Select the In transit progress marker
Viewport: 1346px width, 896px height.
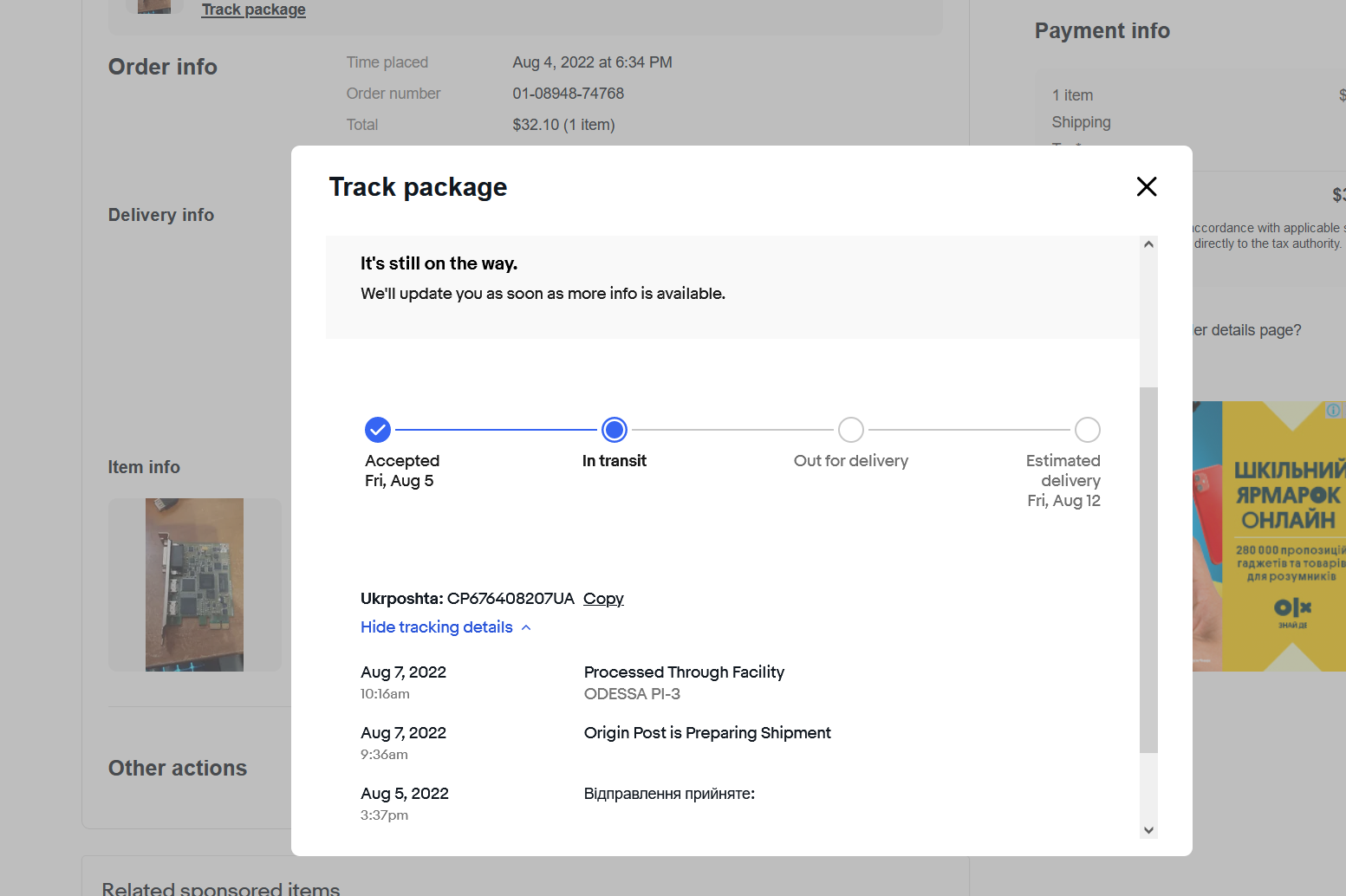point(614,430)
